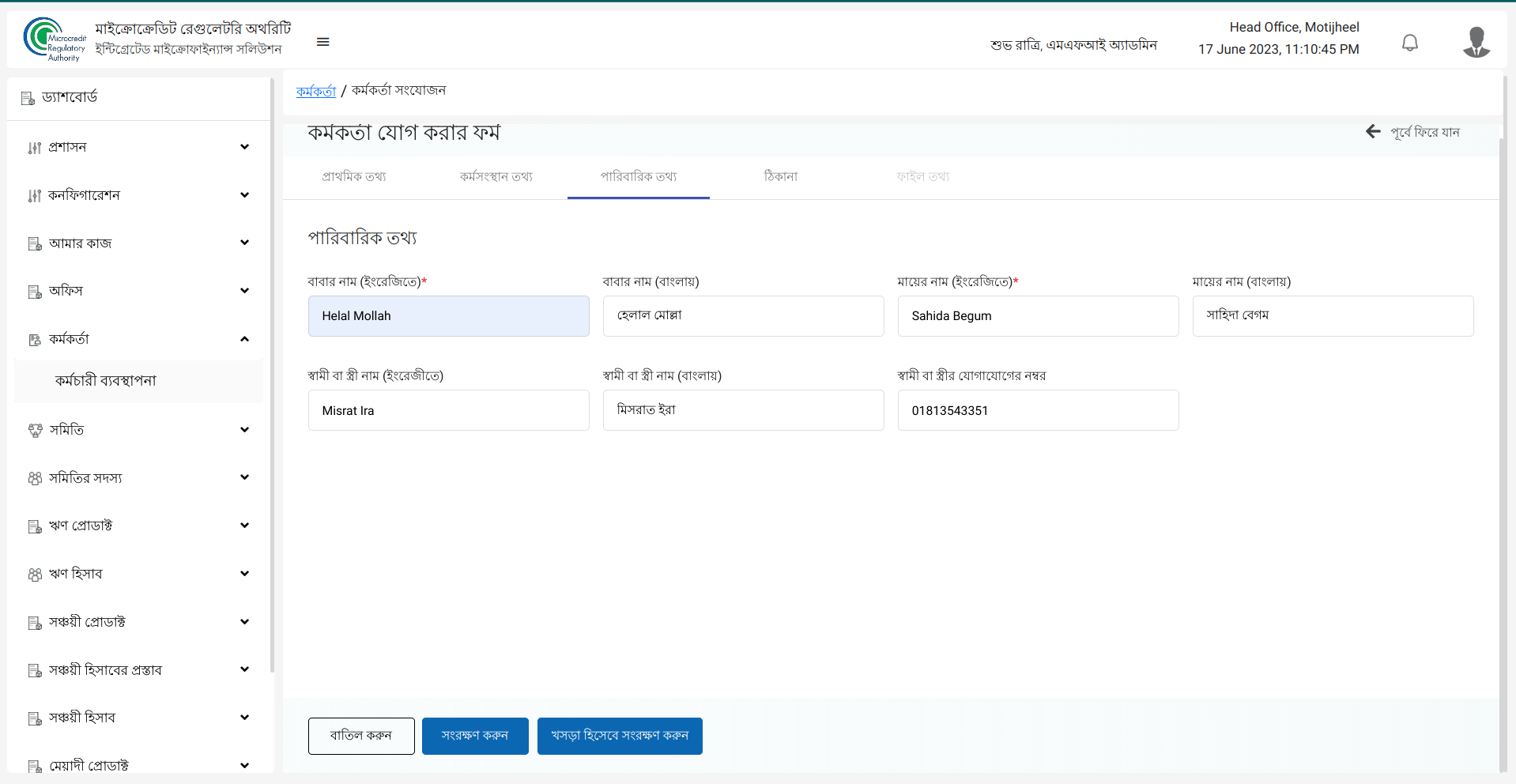Click the সংরক্ষণ করুন button
Screen dimensions: 1516x784
(475, 736)
